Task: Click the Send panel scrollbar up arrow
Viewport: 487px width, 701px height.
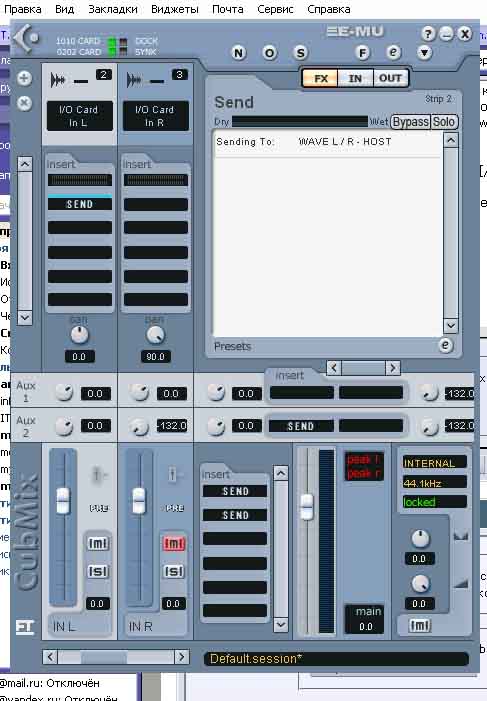Action: [450, 140]
